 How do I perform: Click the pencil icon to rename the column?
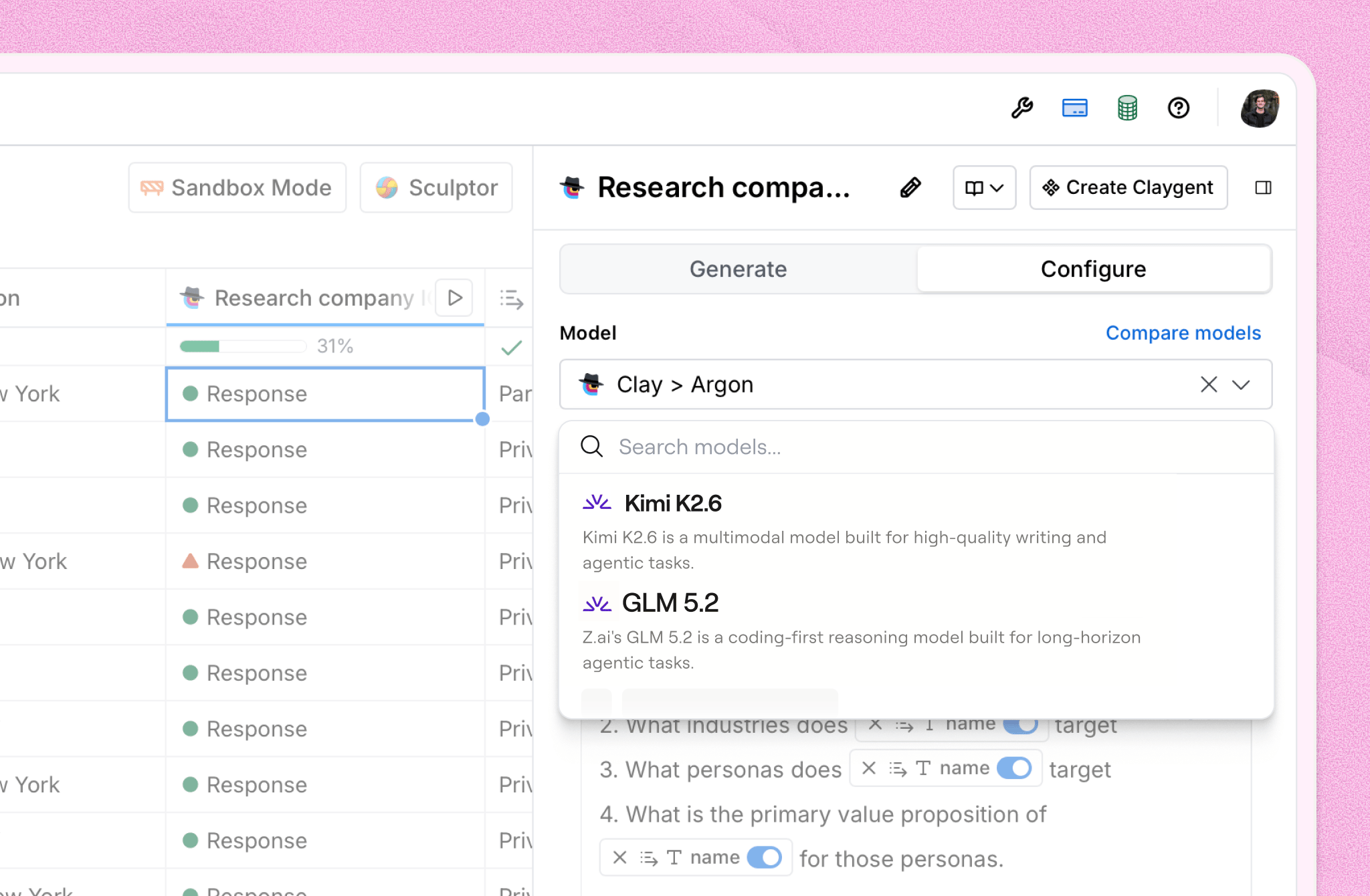tap(910, 188)
